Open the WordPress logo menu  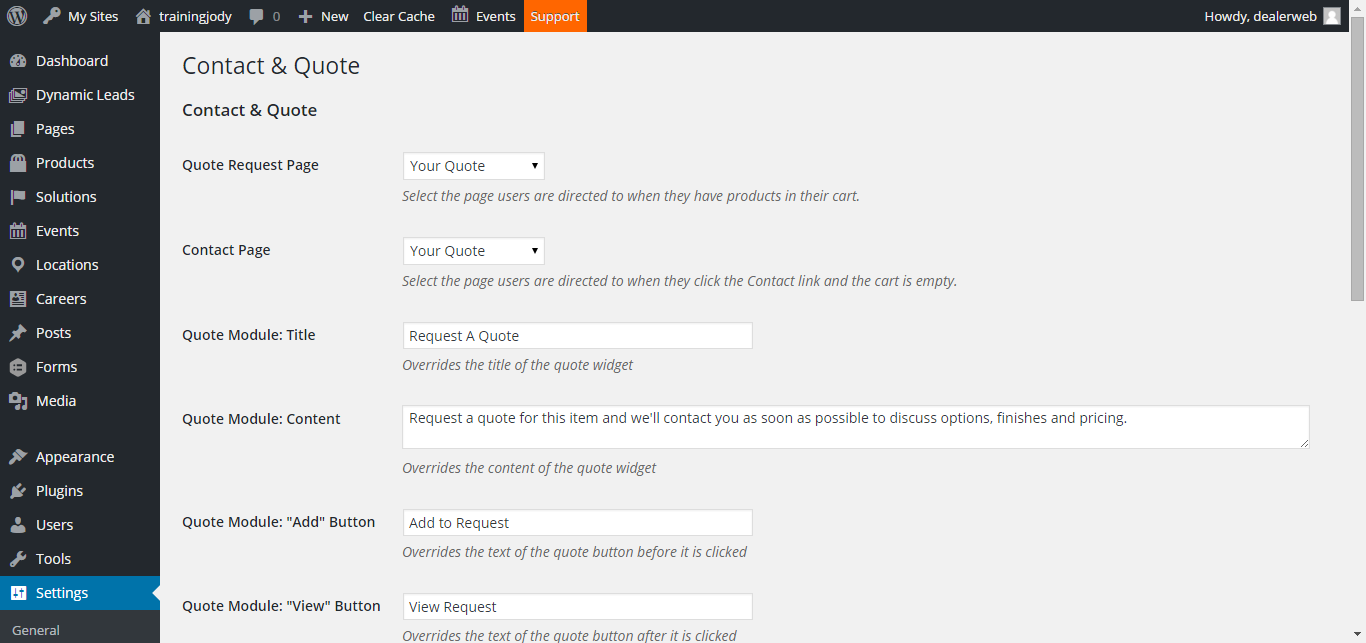(x=17, y=16)
